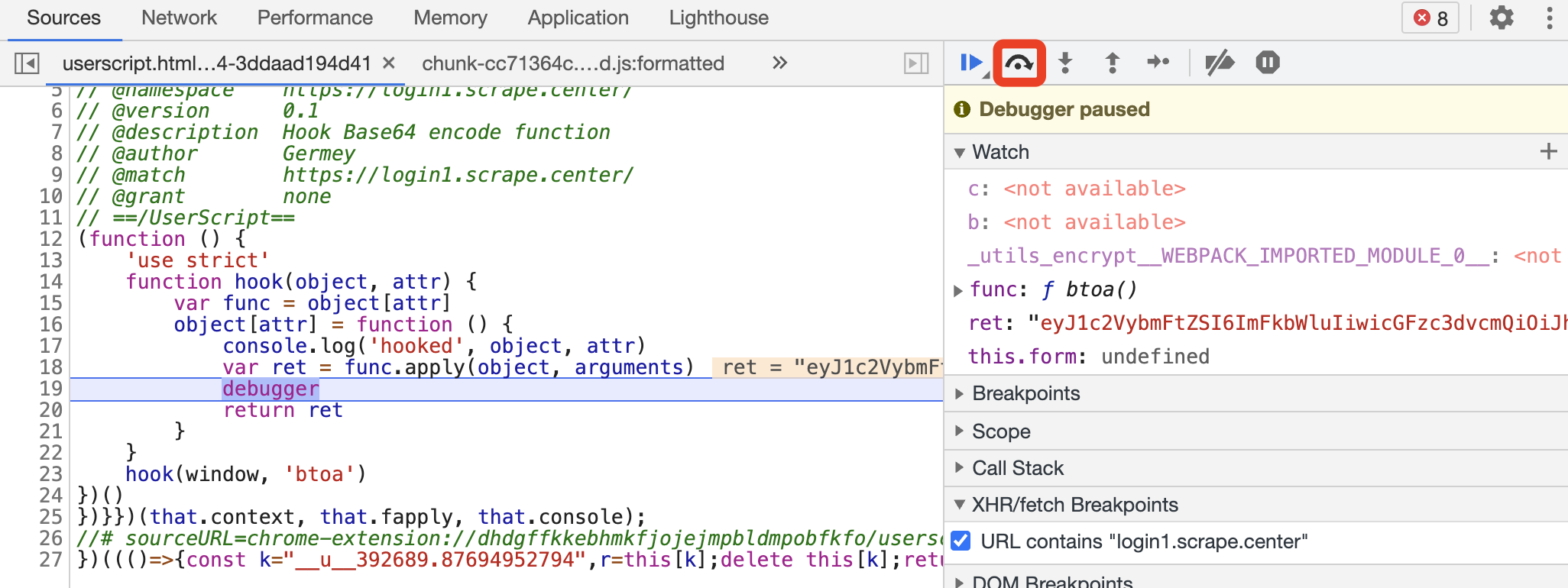Select the userscript.html file tab

tap(217, 63)
